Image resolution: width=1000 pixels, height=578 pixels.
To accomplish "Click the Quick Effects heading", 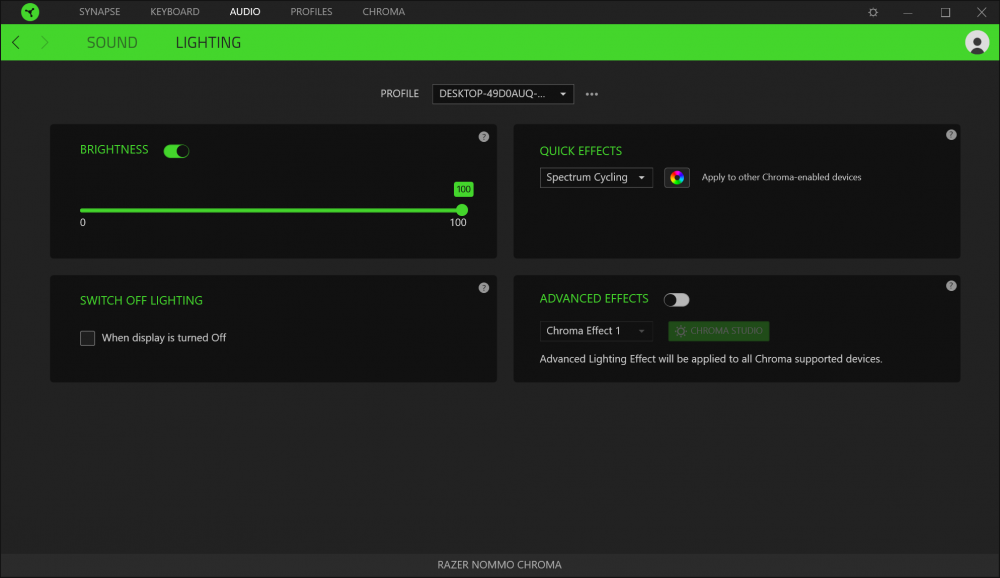I will 580,151.
